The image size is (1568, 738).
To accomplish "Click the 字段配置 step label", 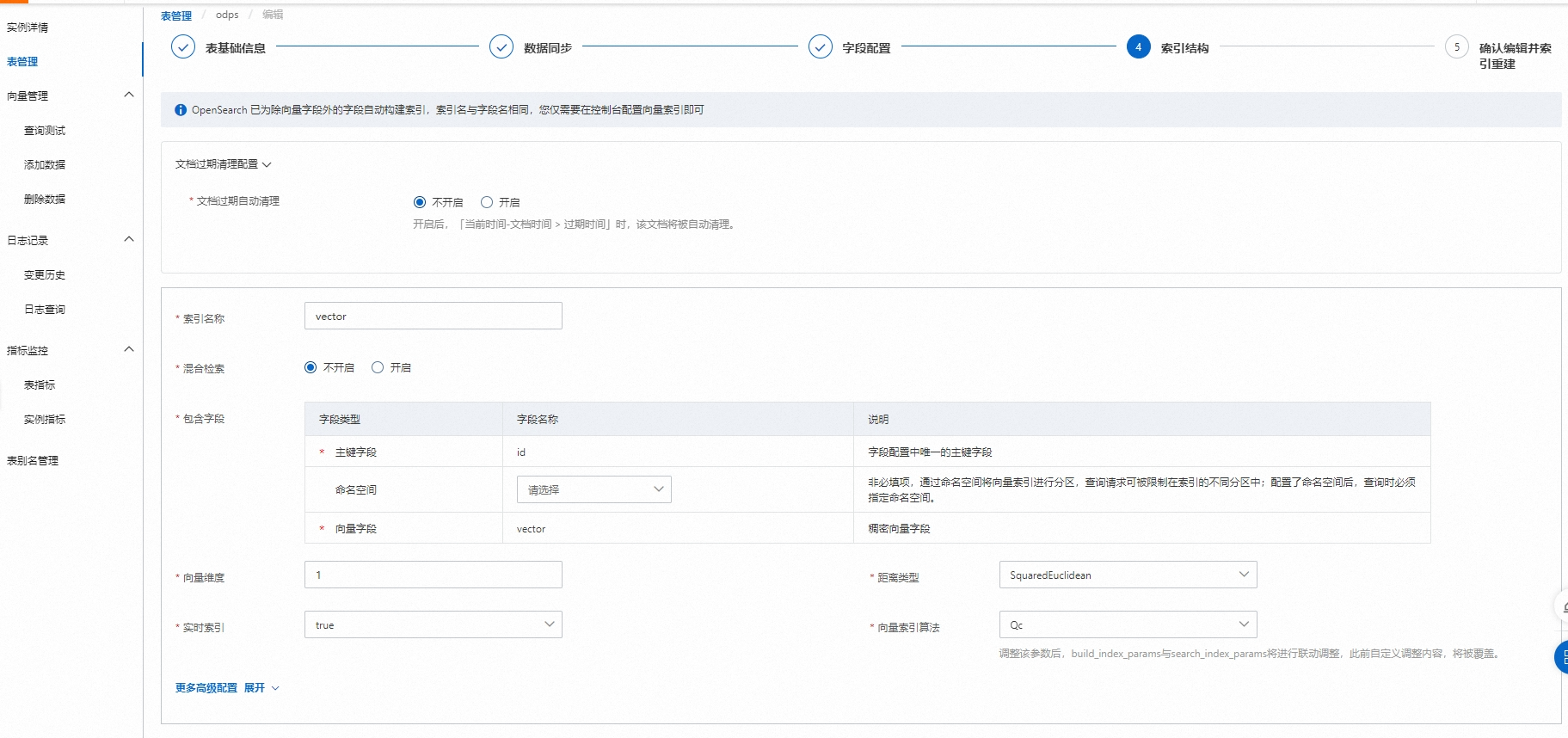I will [866, 48].
